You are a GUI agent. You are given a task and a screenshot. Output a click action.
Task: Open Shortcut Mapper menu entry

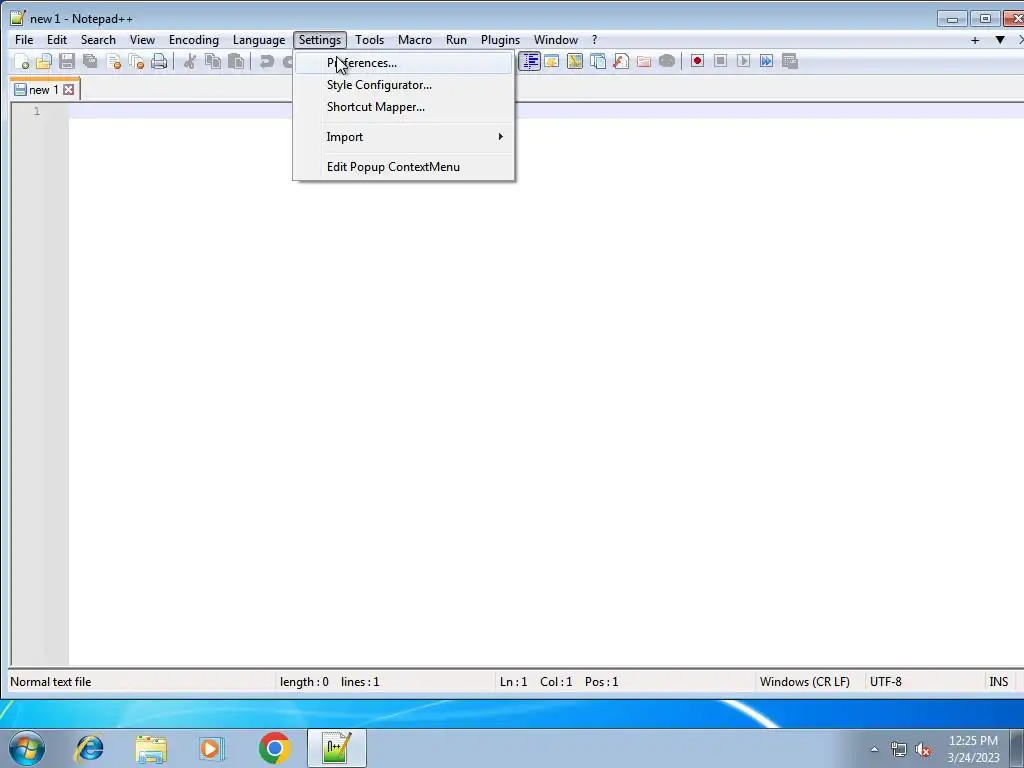(x=404, y=107)
